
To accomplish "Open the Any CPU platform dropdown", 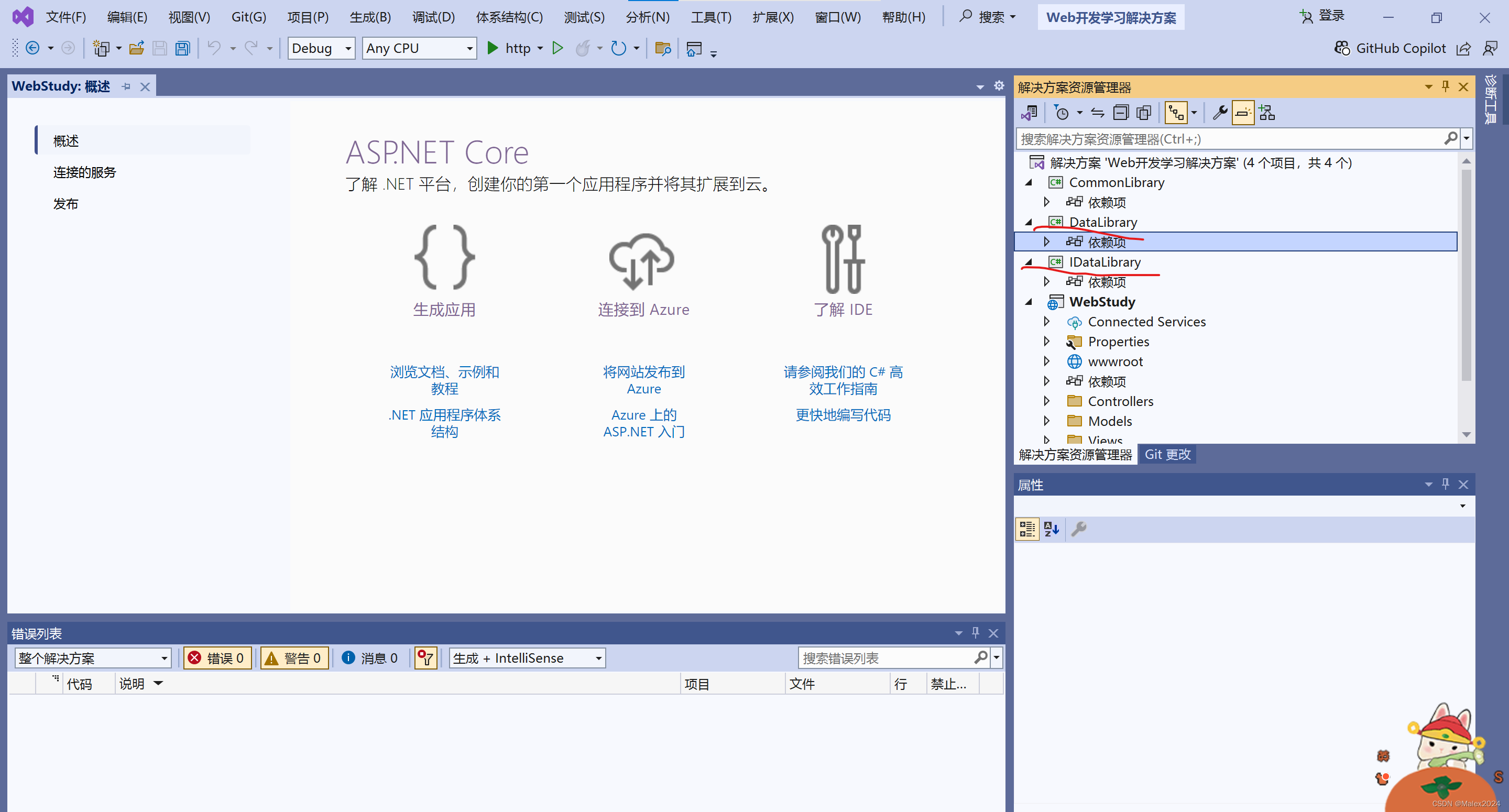I will point(419,48).
